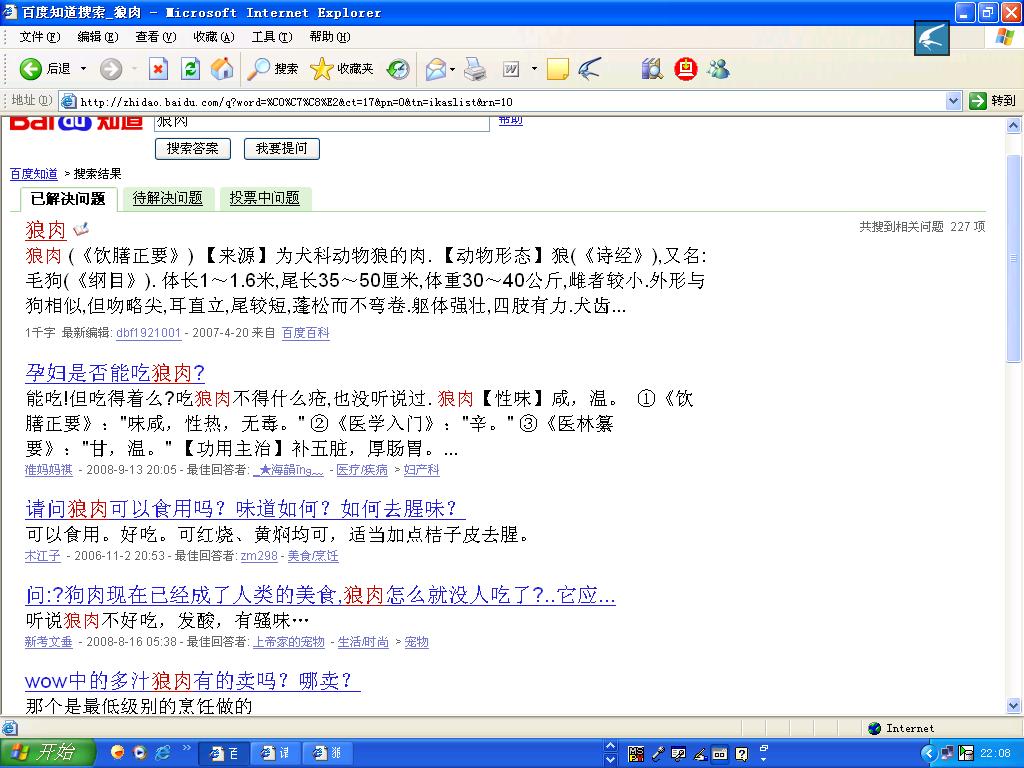Click the page scrollbar down arrow
This screenshot has width=1024, height=768.
(x=1014, y=706)
